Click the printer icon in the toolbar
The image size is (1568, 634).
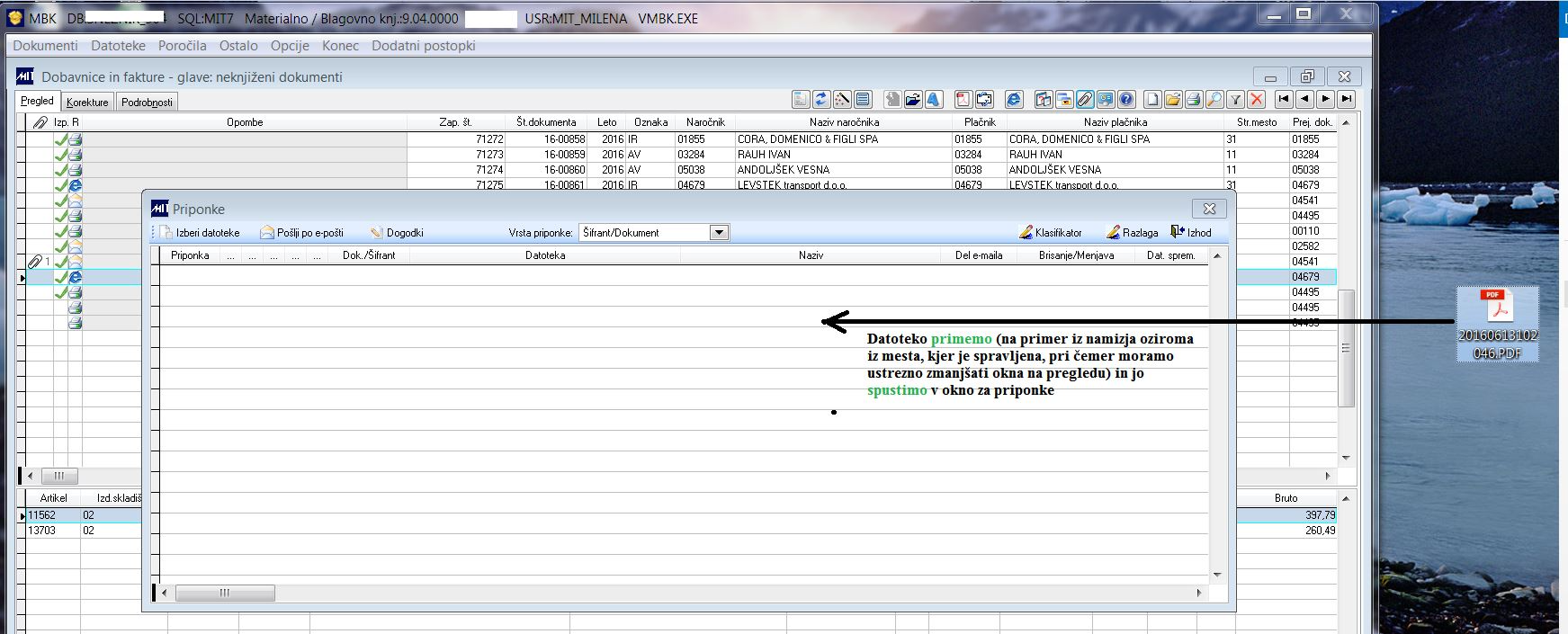pos(1194,100)
